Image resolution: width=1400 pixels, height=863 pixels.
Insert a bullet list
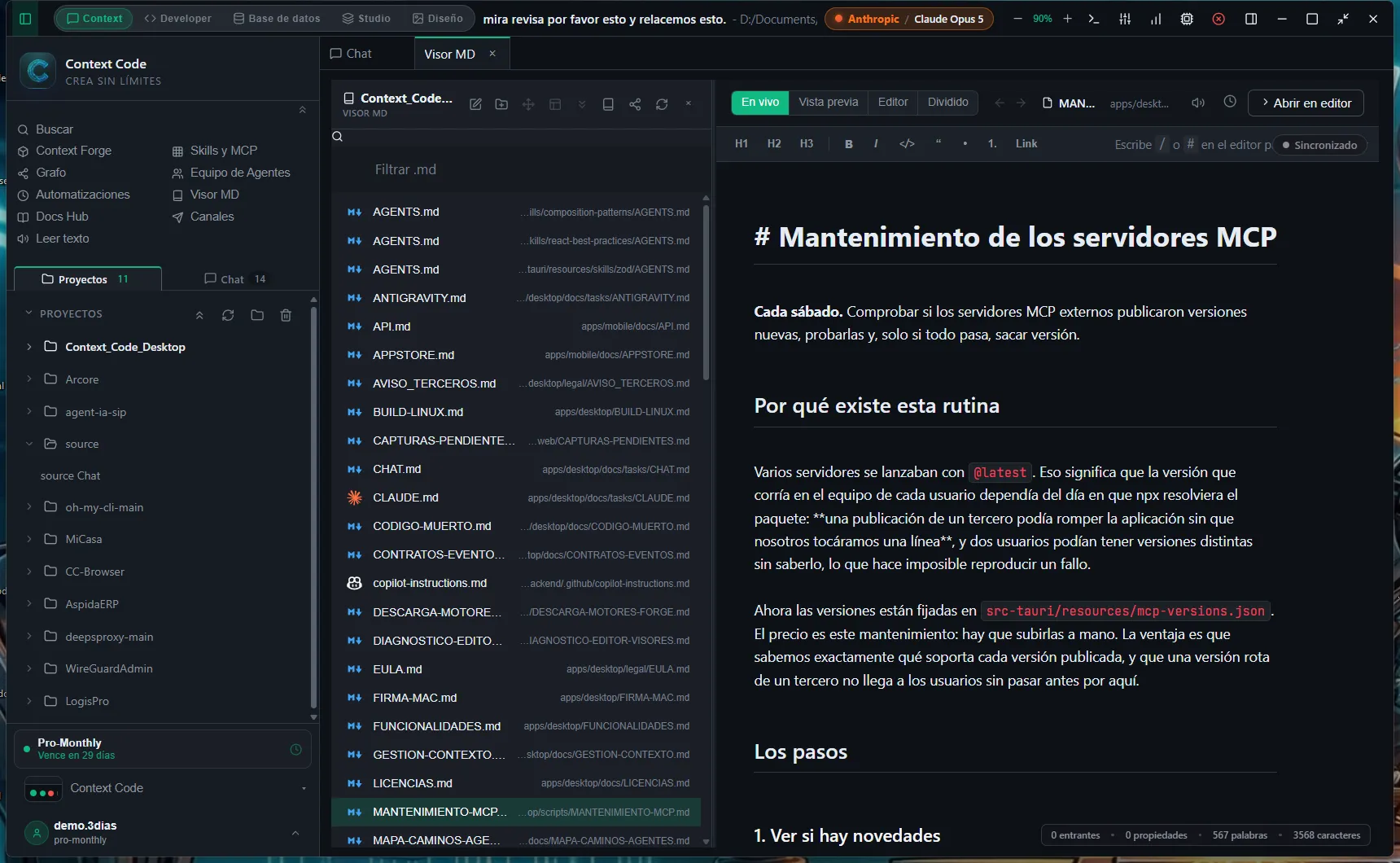pyautogui.click(x=965, y=143)
